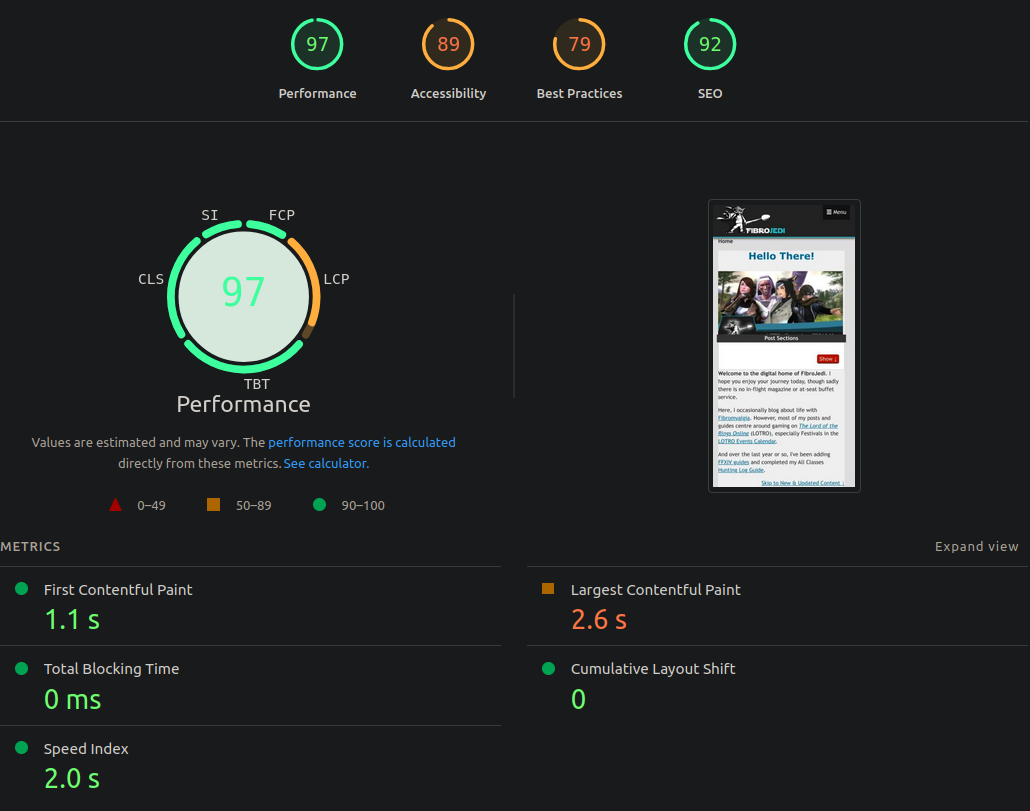The image size is (1030, 811).
Task: Click the orange LCP arc segment of the gauge
Action: click(x=313, y=279)
